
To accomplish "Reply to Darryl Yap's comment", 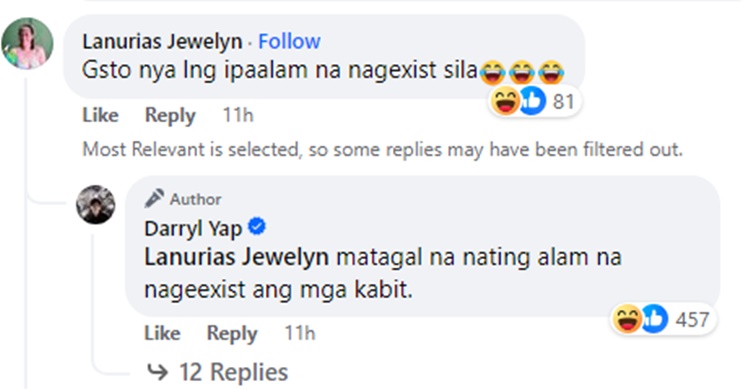I will coord(232,333).
